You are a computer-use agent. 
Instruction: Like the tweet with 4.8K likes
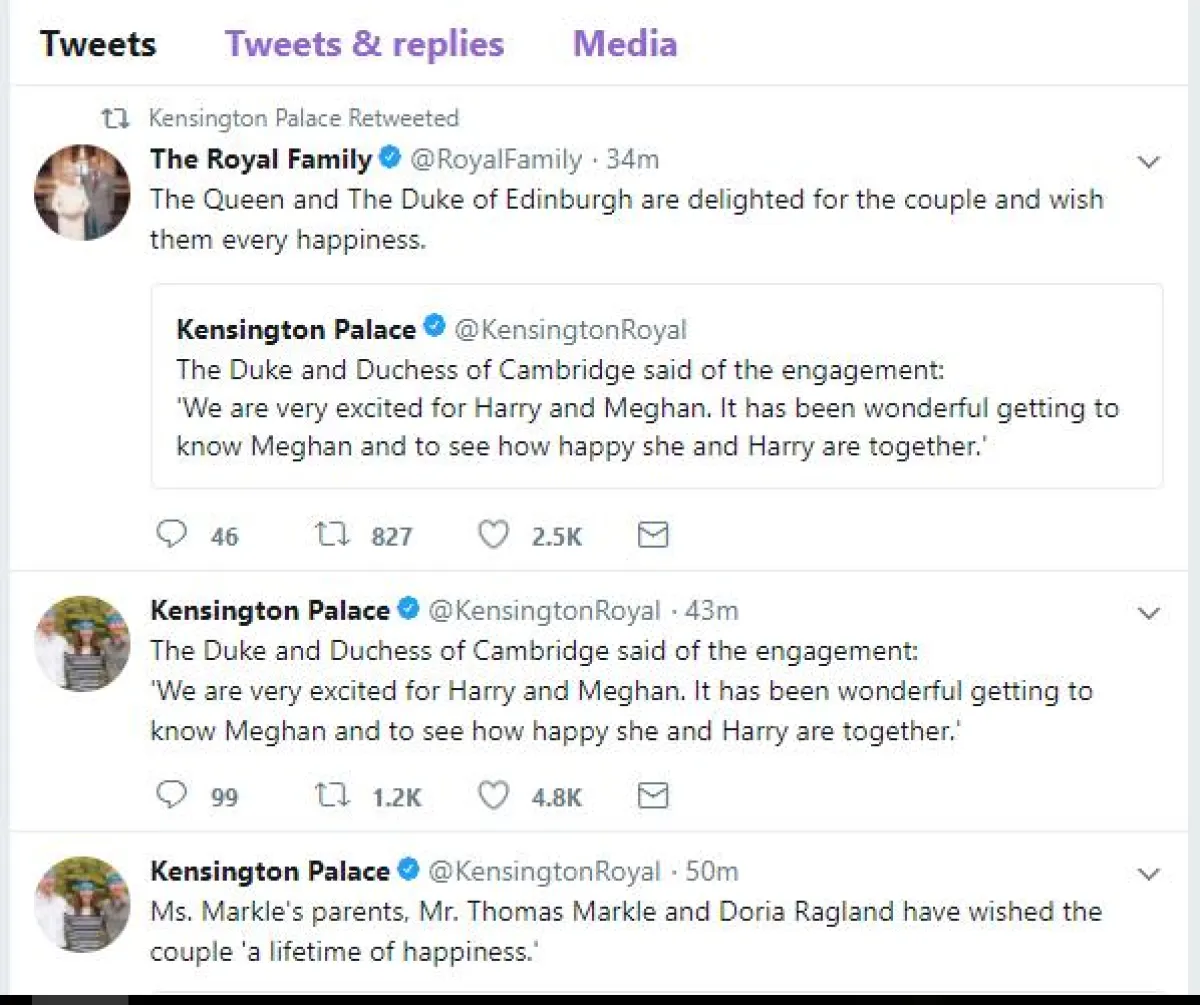click(493, 795)
